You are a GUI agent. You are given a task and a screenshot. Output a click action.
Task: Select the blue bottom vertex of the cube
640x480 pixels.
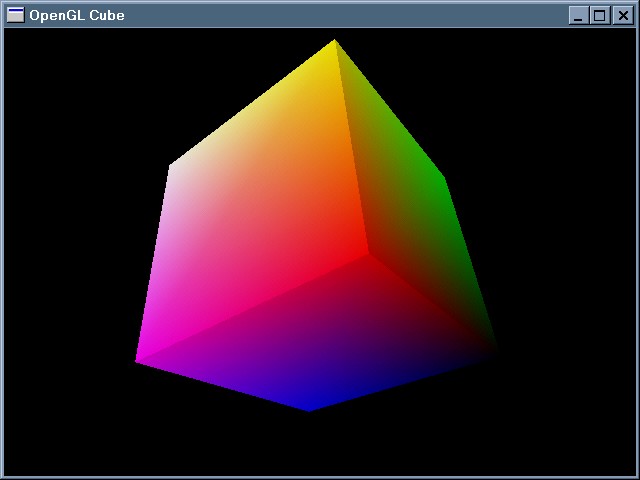pyautogui.click(x=310, y=408)
